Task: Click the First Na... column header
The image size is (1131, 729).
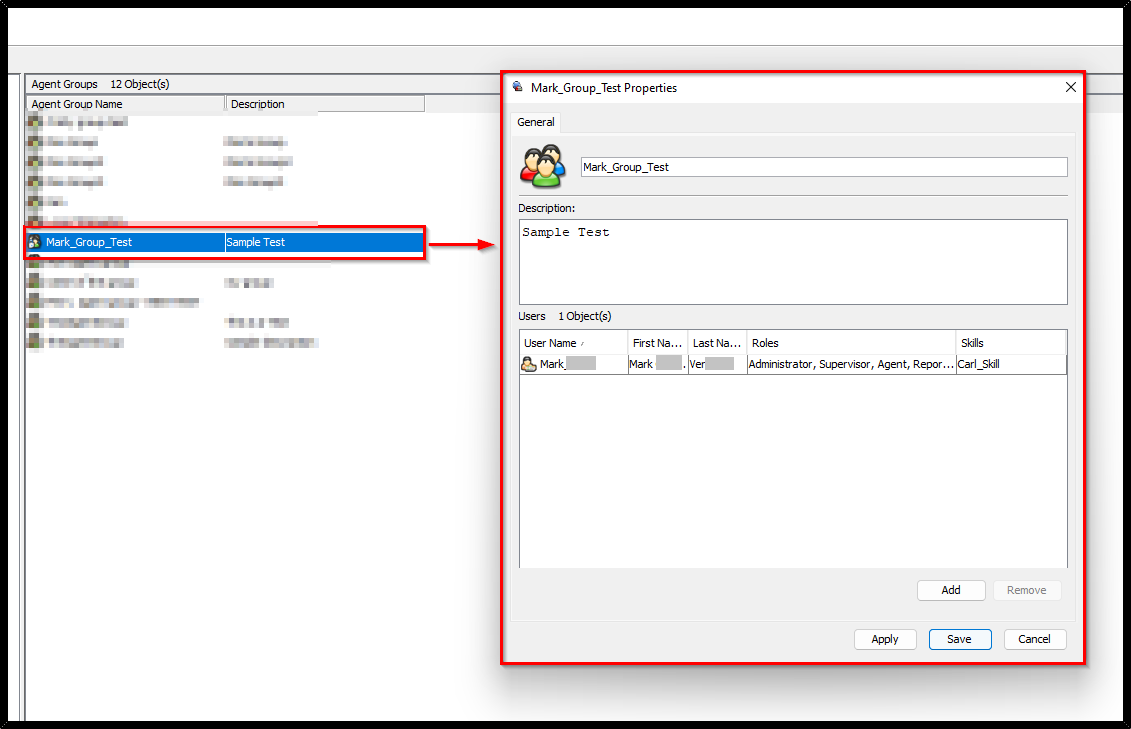Action: [657, 343]
